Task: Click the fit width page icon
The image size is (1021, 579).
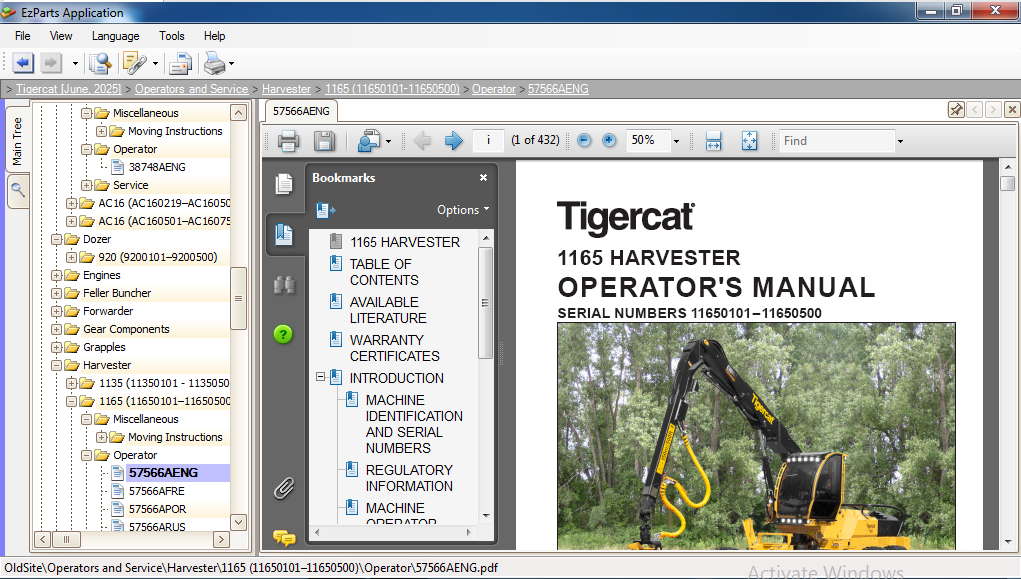Action: [714, 141]
